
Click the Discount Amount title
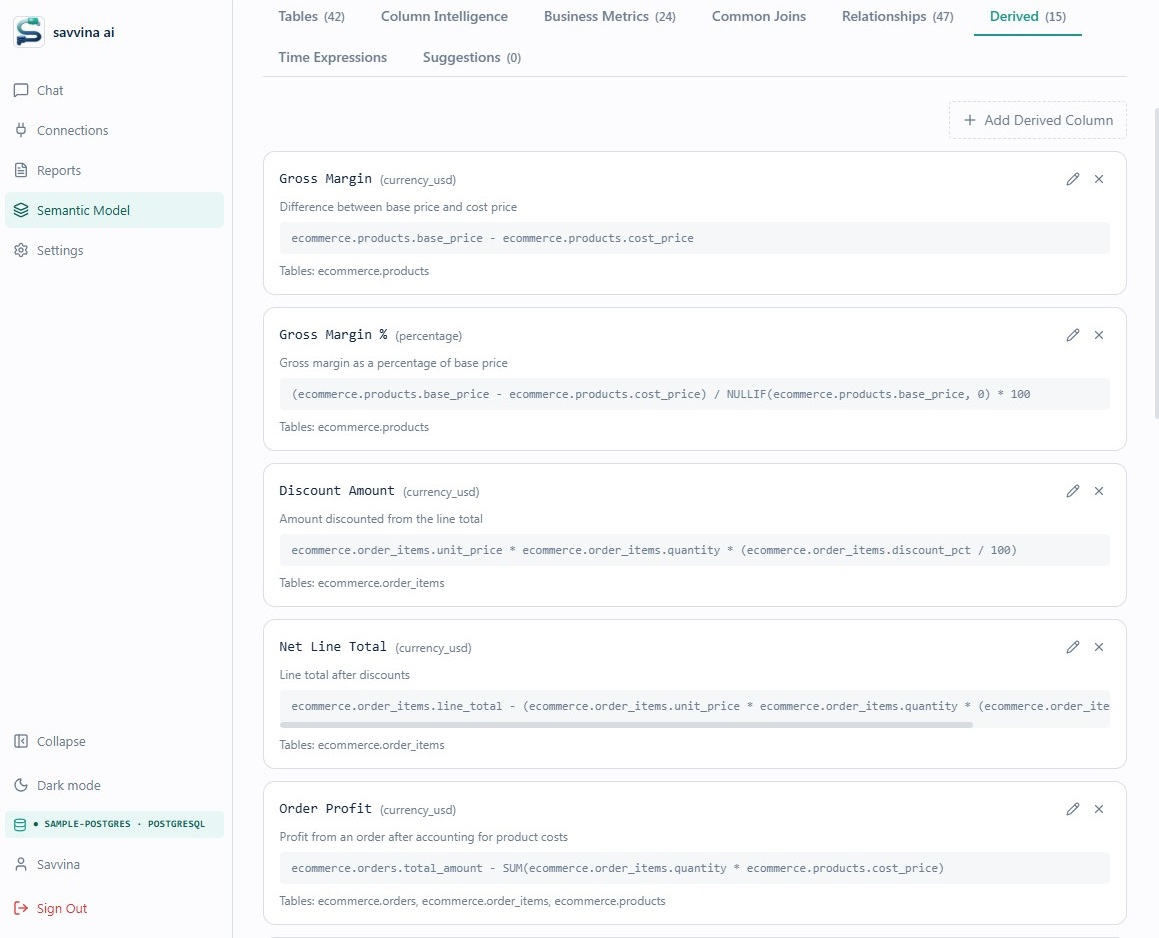337,491
